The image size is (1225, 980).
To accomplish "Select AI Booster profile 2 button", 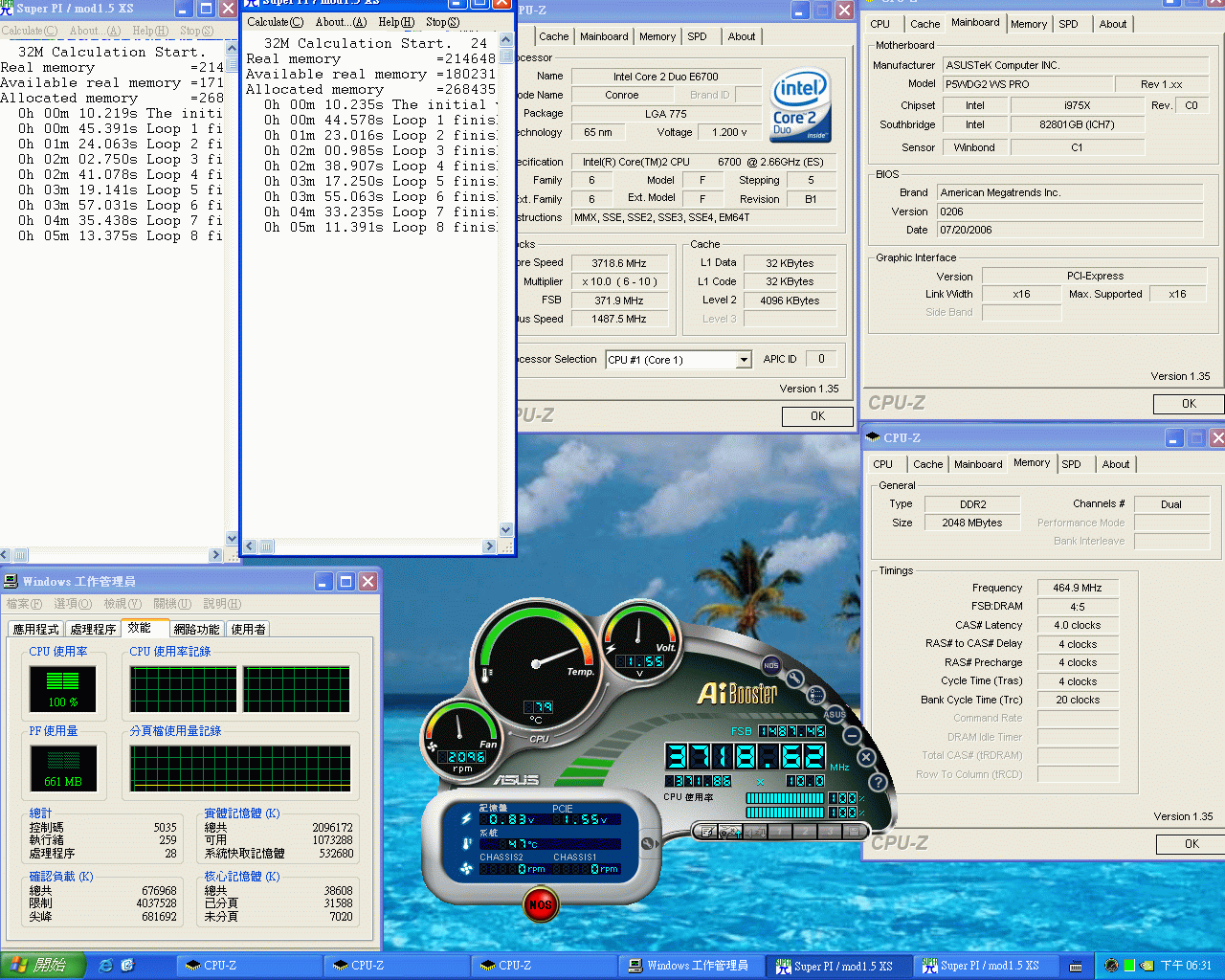I will (x=805, y=832).
